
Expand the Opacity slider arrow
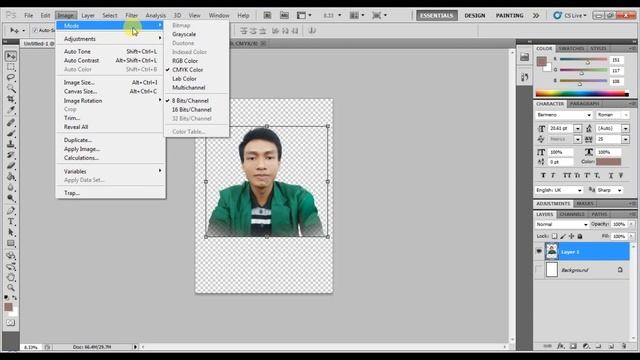point(631,224)
